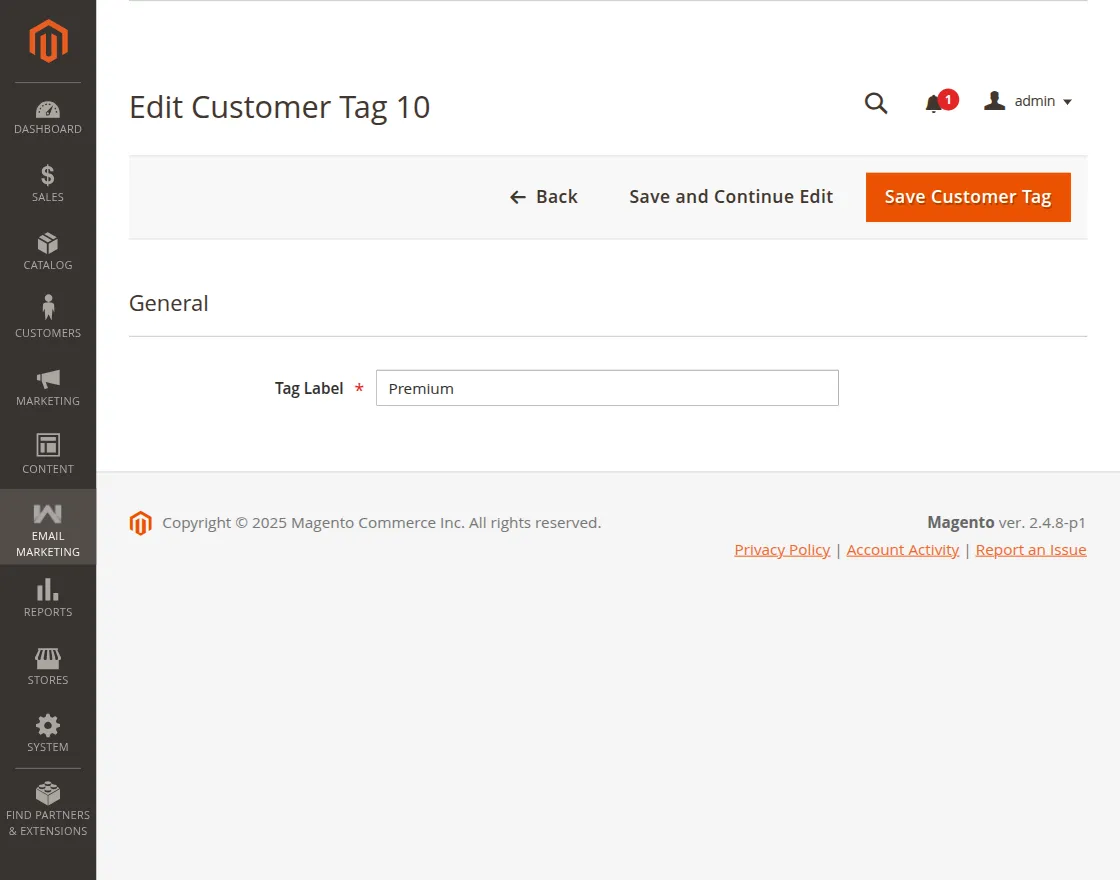1120x880 pixels.
Task: Go back using the Back button
Action: 544,197
